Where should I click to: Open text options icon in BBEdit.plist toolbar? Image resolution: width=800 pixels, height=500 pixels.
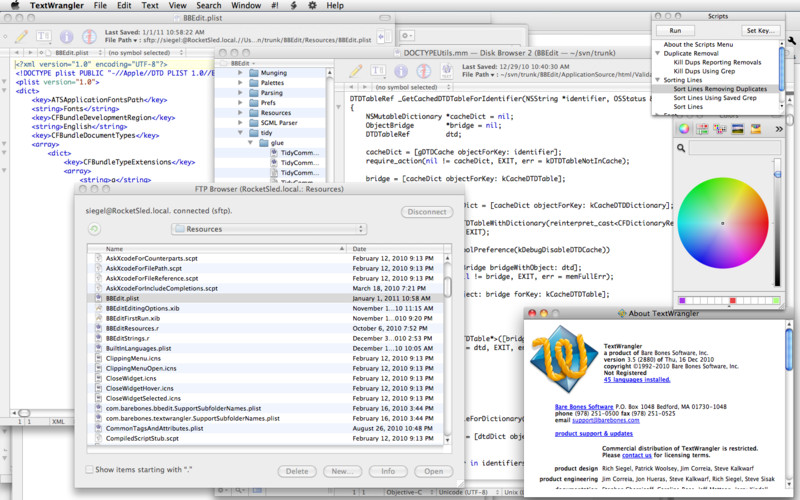[x=43, y=36]
